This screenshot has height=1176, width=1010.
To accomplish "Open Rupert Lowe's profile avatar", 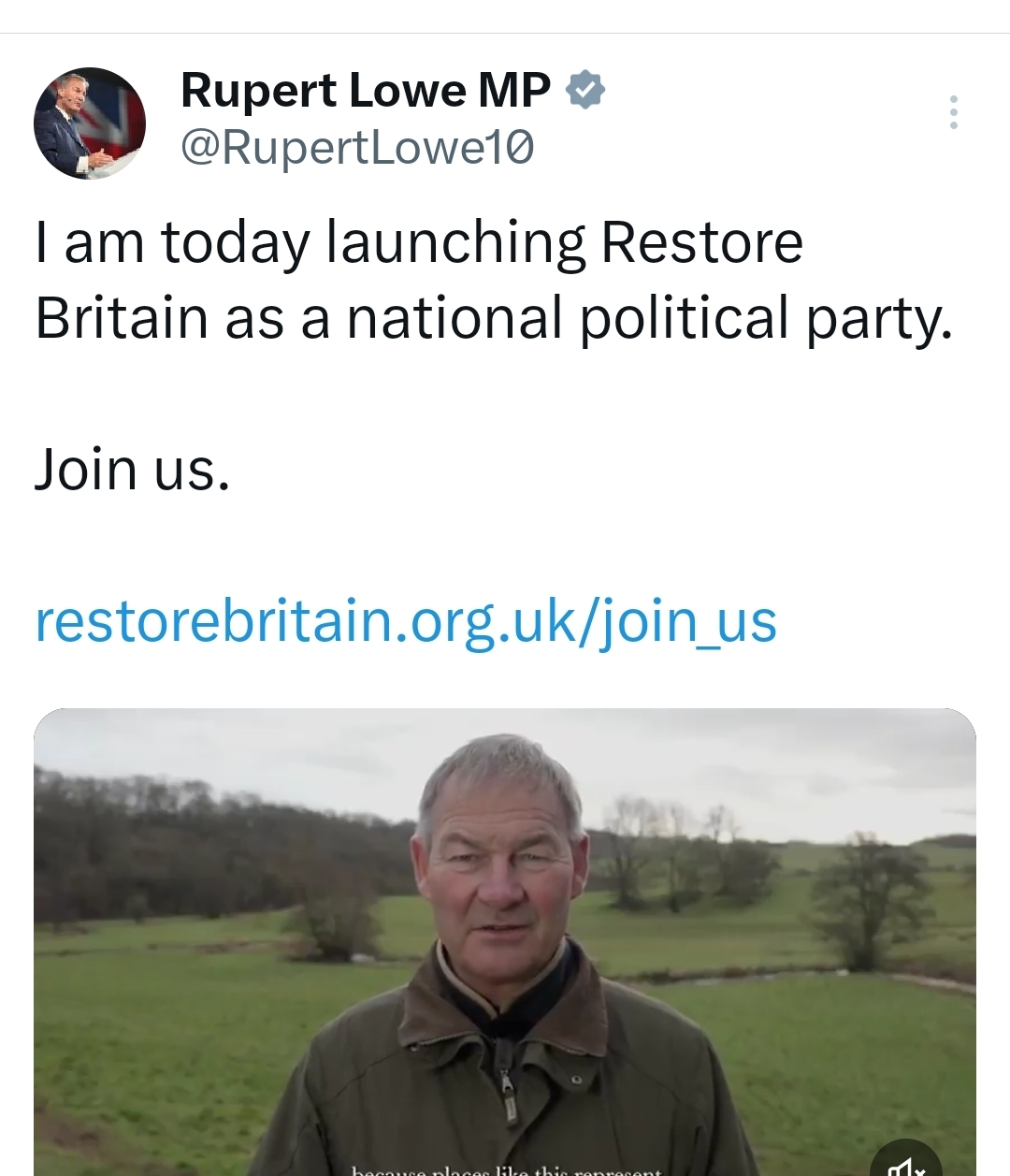I will coord(90,123).
